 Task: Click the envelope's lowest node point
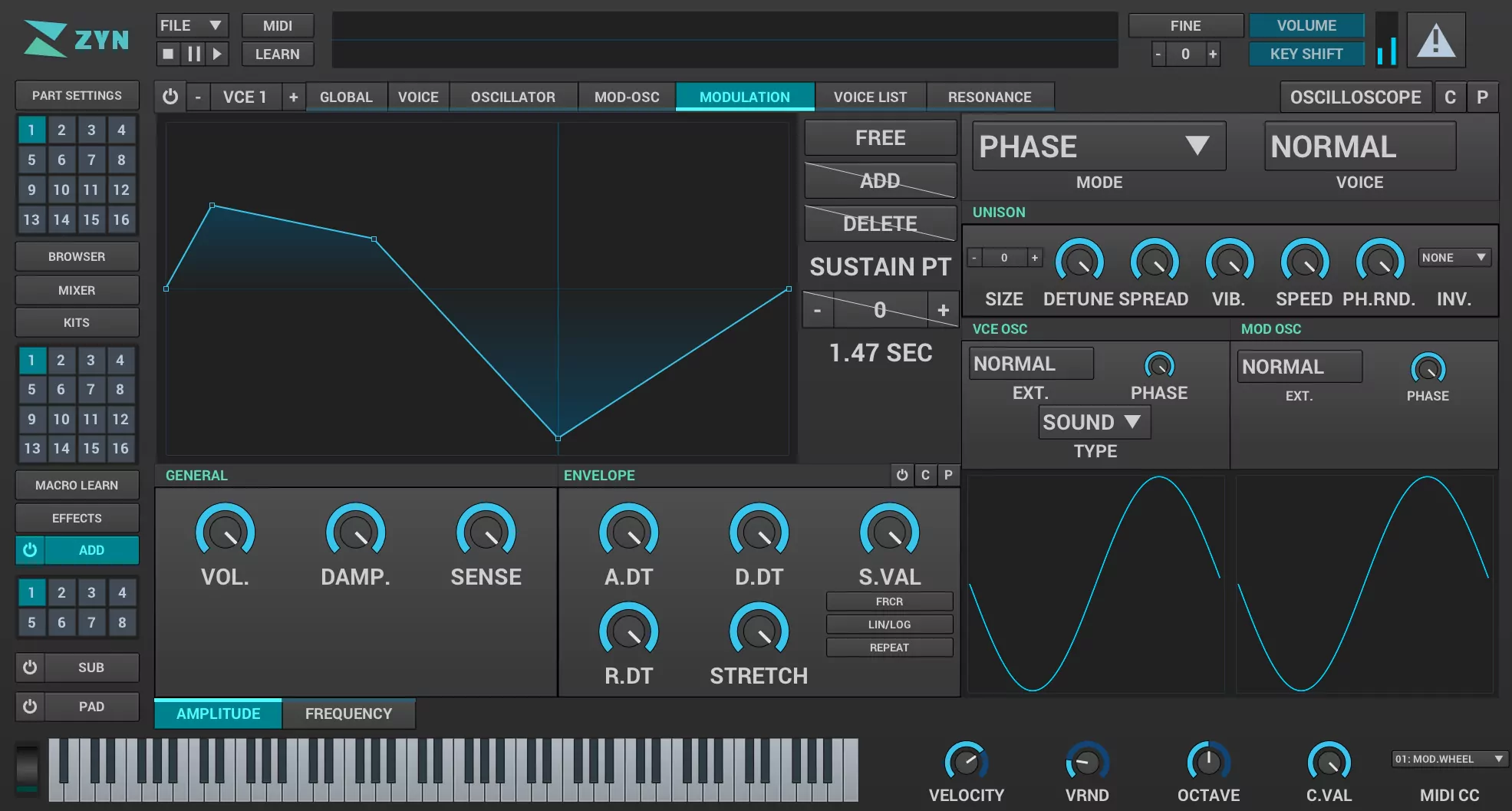point(558,438)
